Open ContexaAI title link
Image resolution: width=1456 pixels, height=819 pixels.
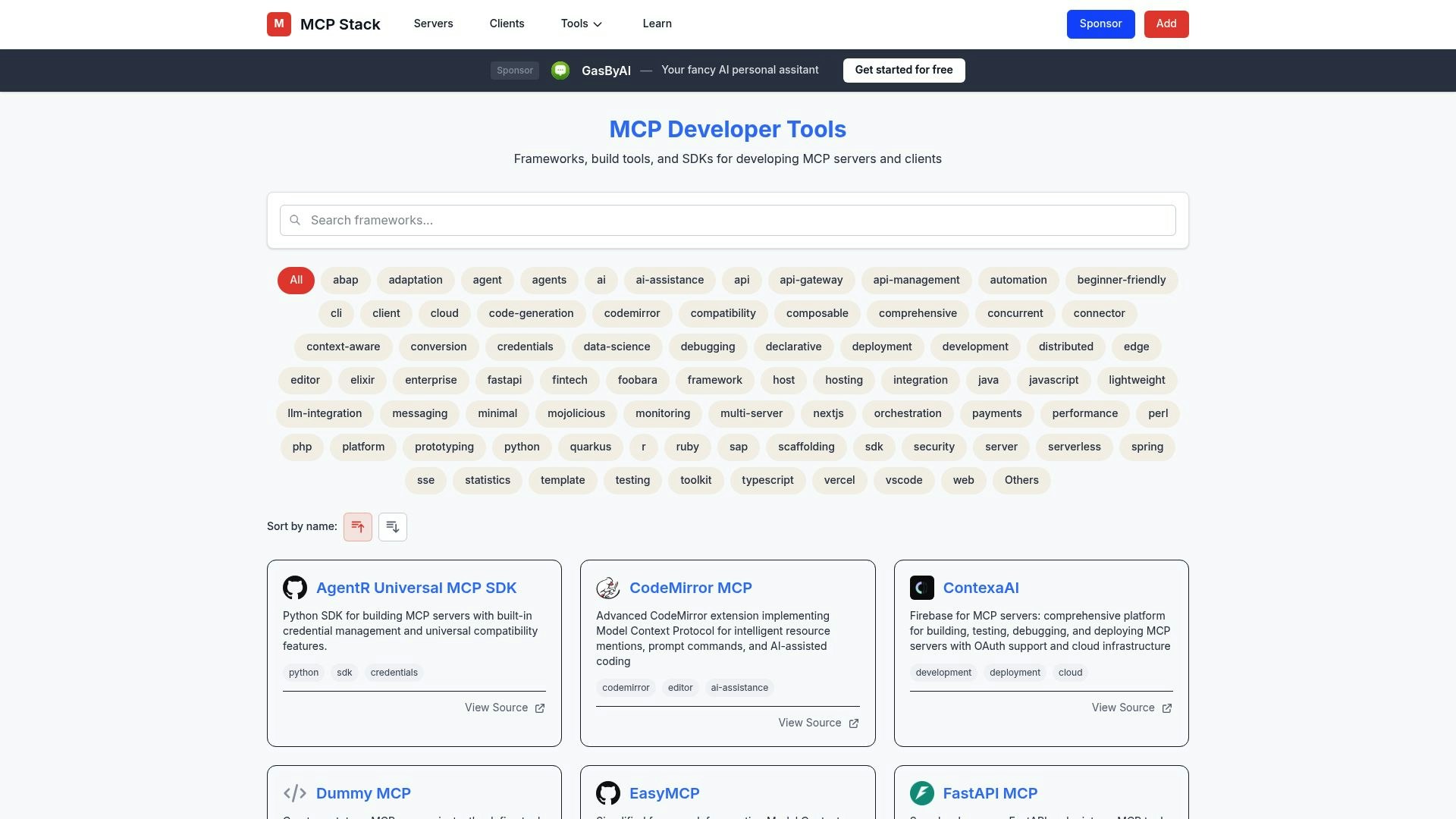(981, 588)
